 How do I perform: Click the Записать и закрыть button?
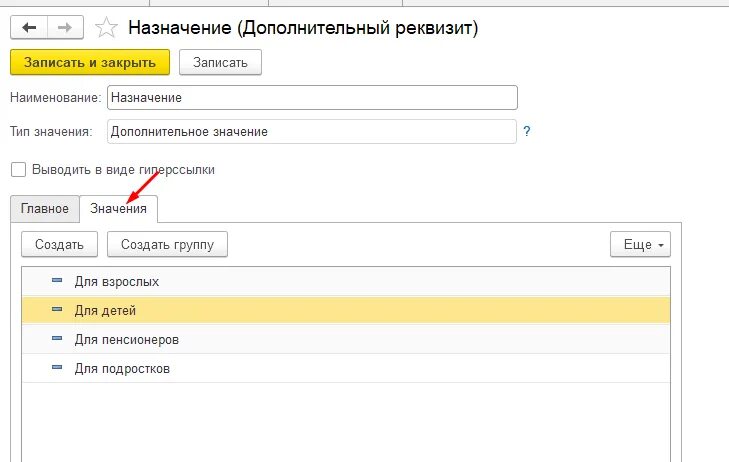(x=90, y=62)
